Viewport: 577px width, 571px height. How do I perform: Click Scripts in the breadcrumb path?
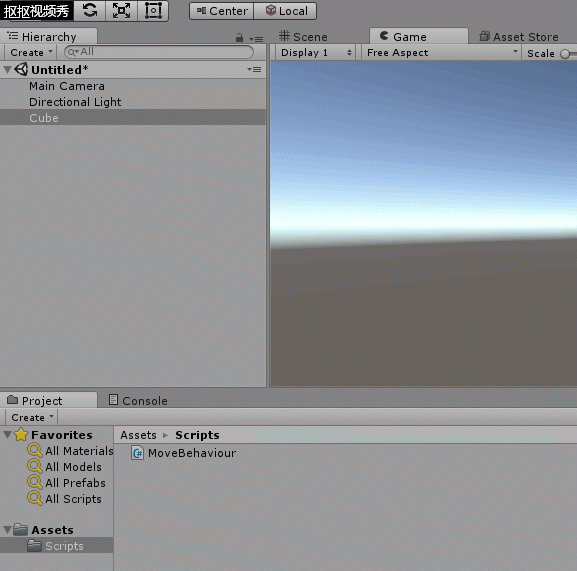197,435
